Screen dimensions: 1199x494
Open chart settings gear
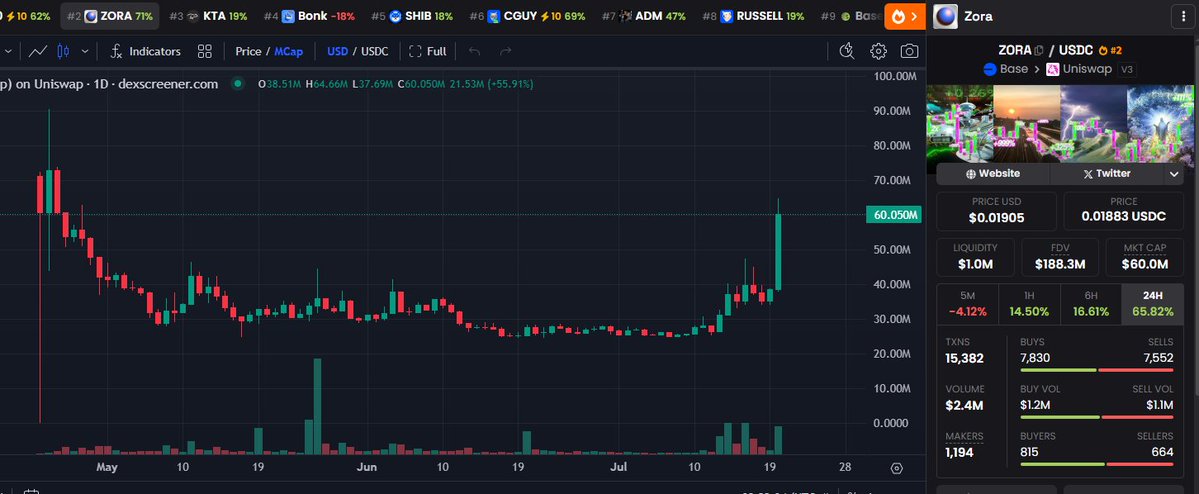(x=878, y=51)
